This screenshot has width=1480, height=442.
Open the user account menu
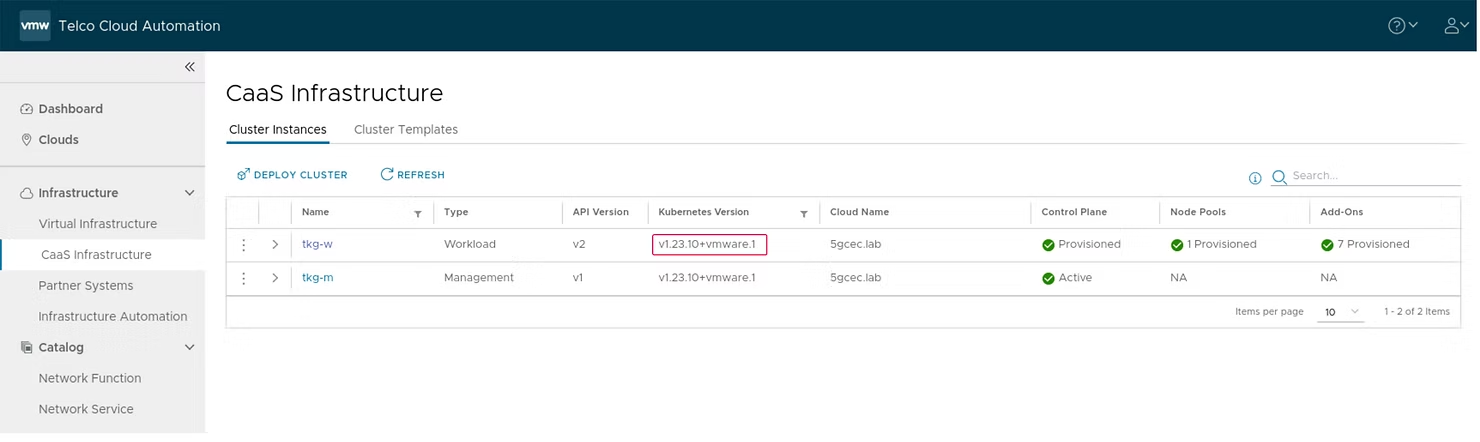coord(1456,26)
